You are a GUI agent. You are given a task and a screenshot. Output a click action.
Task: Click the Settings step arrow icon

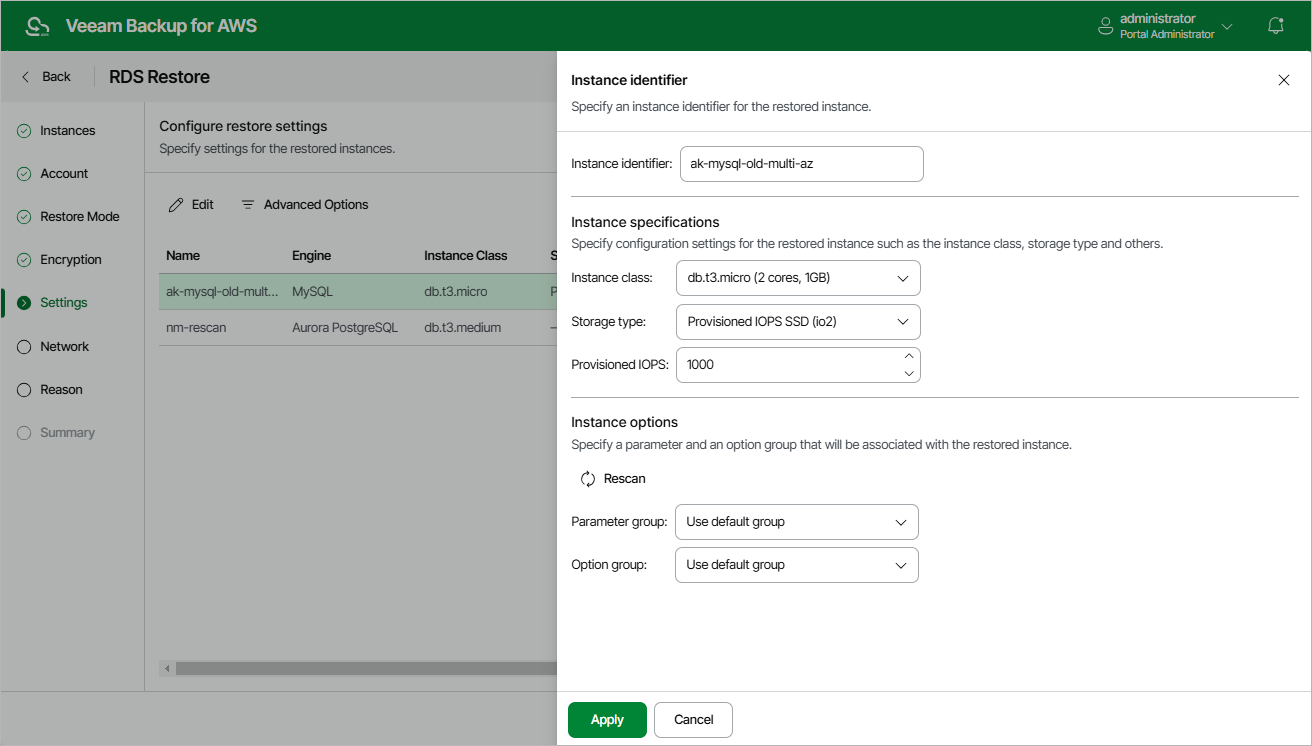24,303
